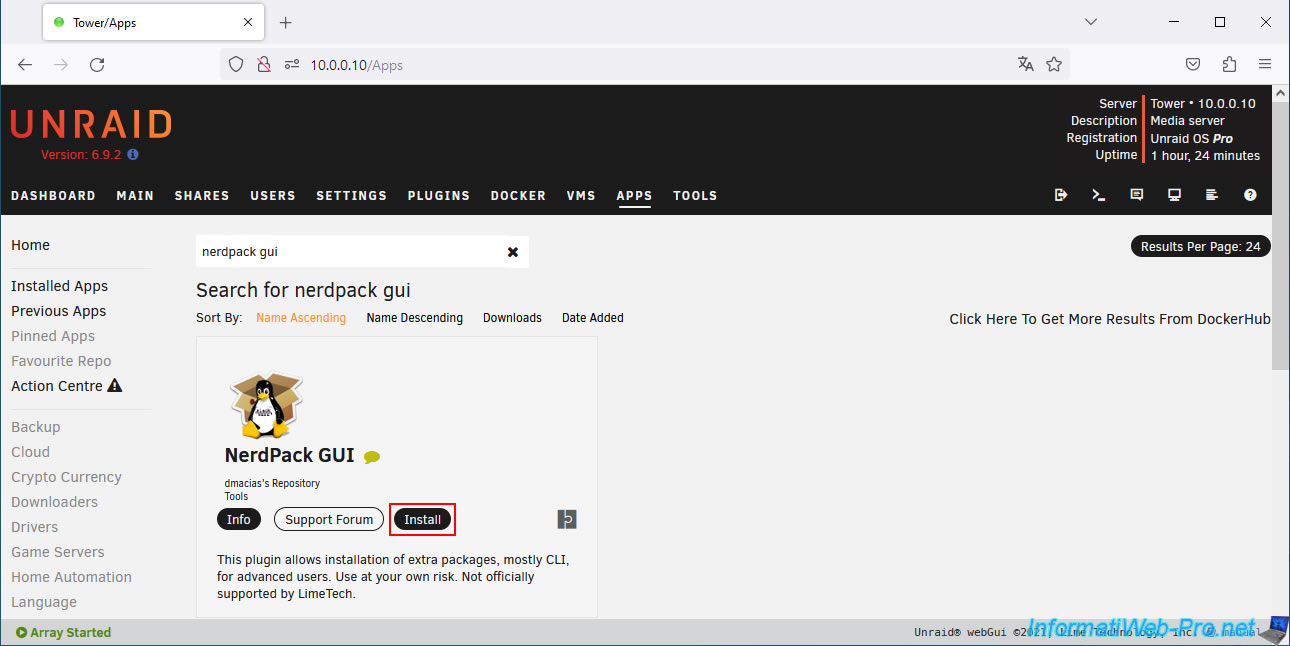1290x646 pixels.
Task: Clear the search with X icon
Action: coord(513,252)
